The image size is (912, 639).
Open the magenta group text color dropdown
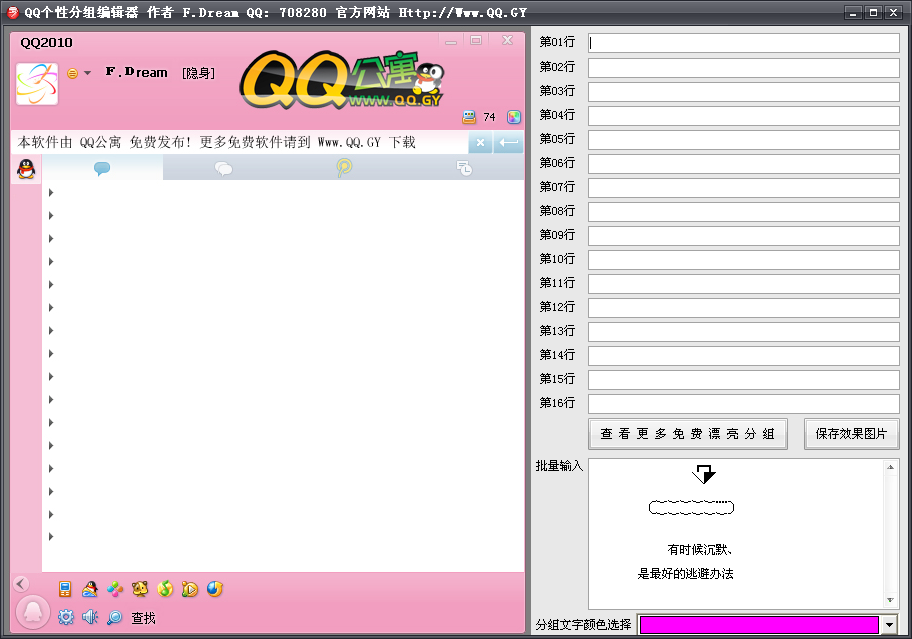tap(889, 625)
